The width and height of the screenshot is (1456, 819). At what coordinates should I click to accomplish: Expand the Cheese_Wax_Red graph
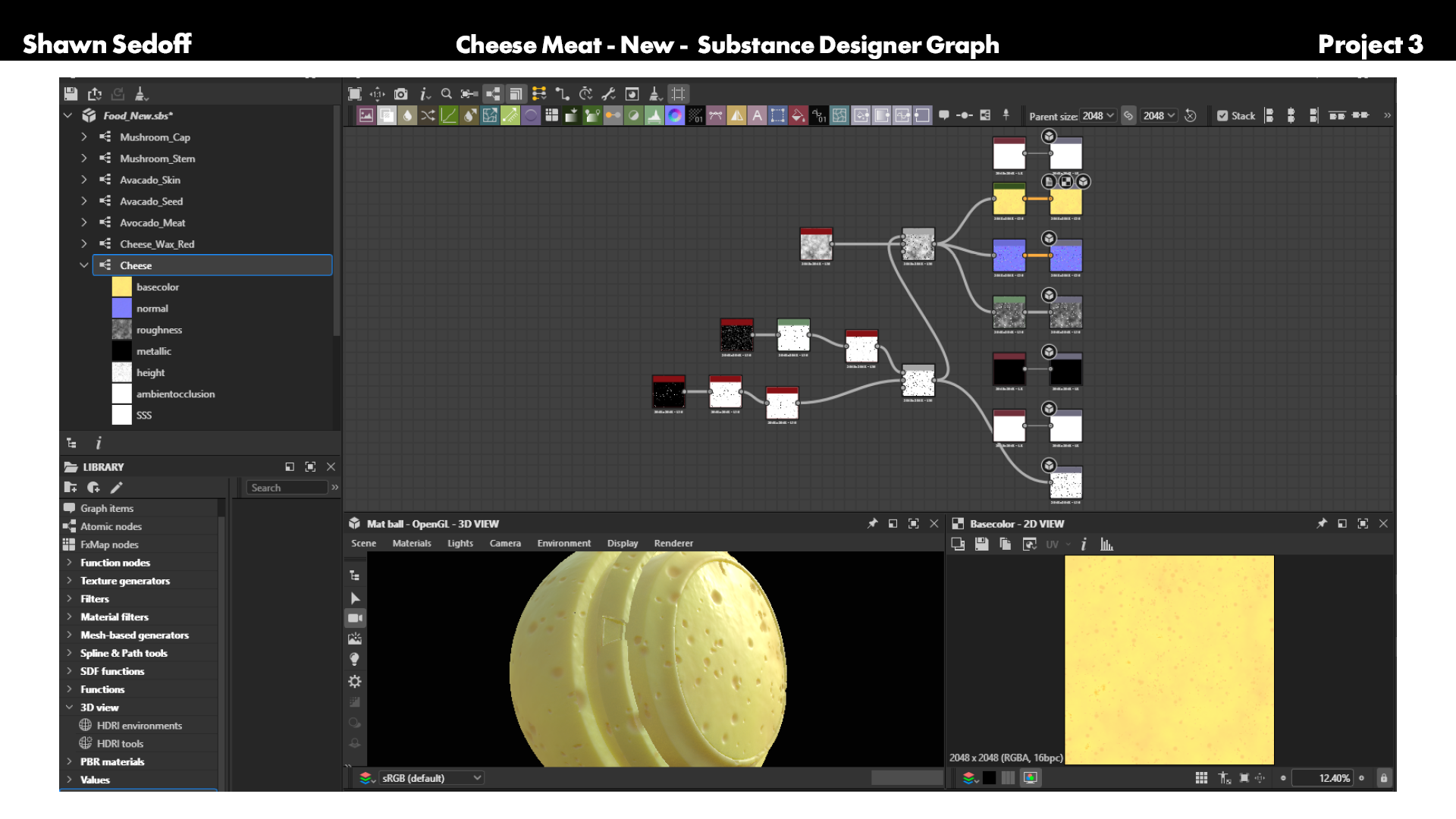click(x=84, y=244)
